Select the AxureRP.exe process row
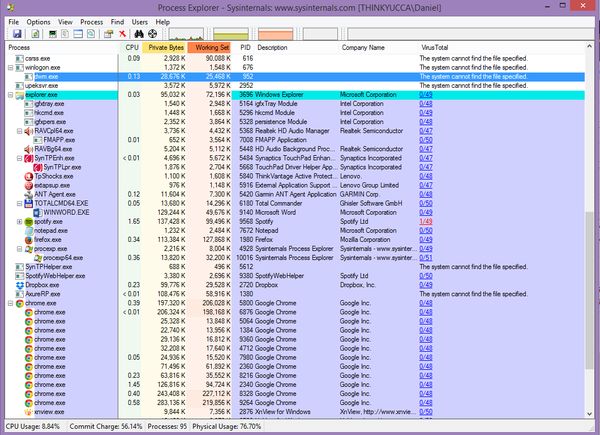Image resolution: width=600 pixels, height=435 pixels. click(297, 294)
